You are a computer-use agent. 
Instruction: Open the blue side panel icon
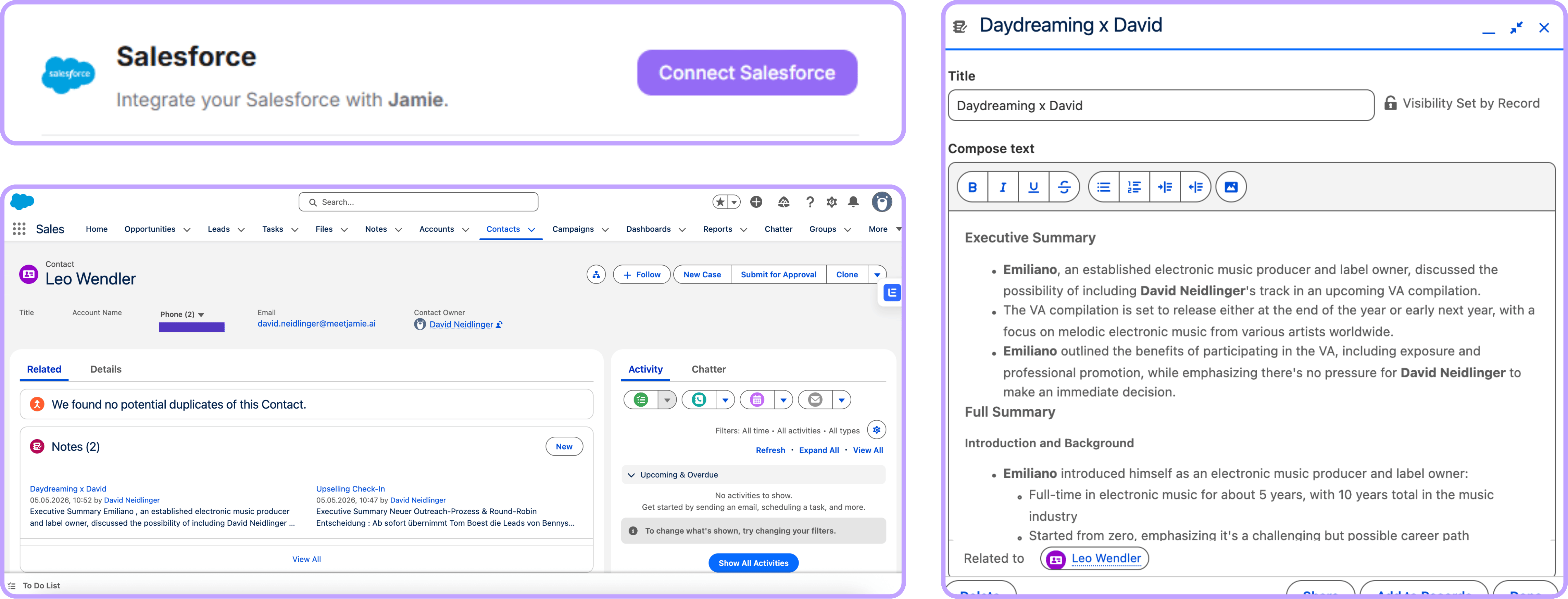[x=892, y=293]
